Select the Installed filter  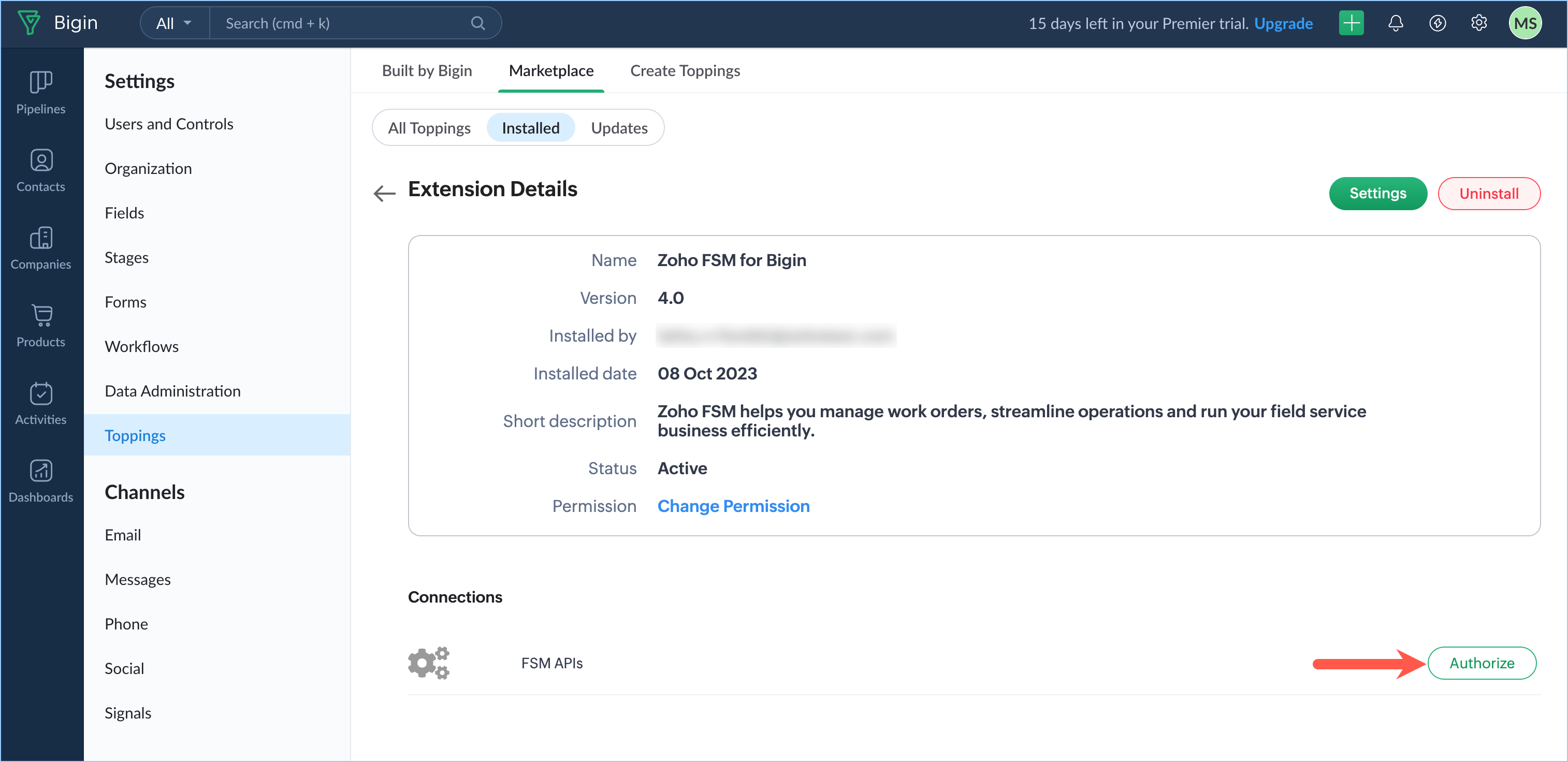tap(530, 128)
